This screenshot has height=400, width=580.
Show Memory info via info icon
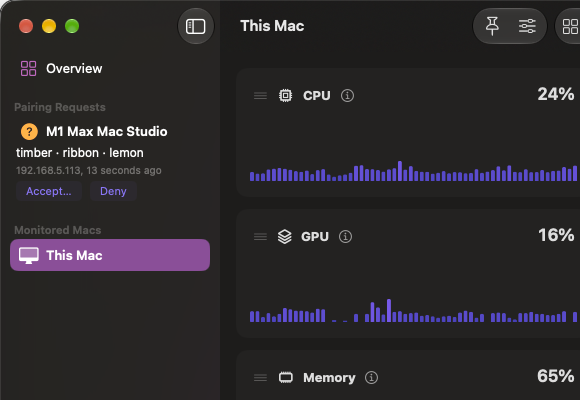(371, 377)
